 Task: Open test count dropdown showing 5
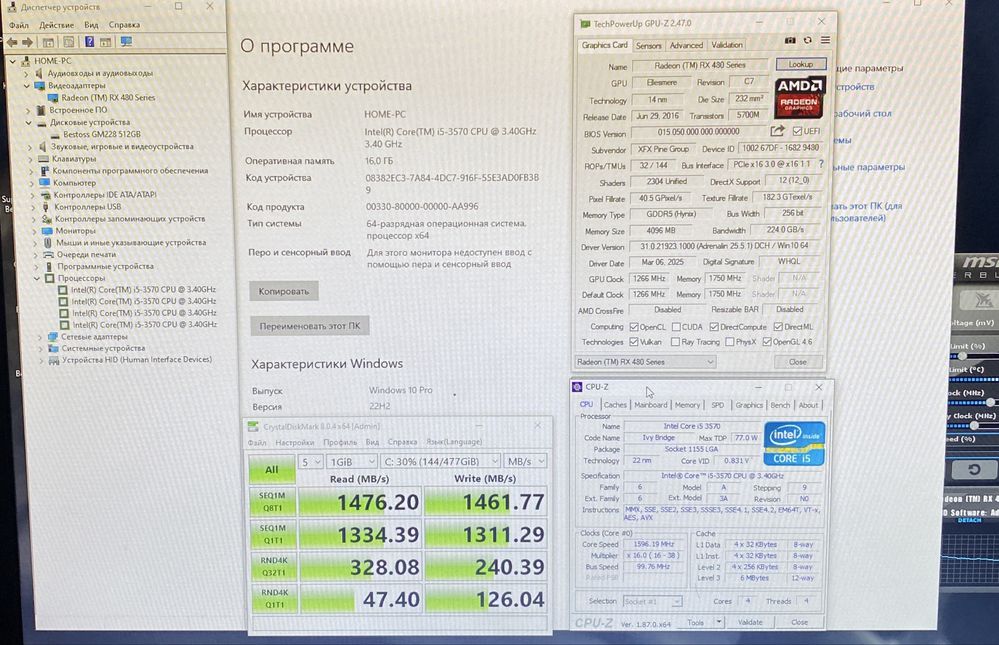310,461
